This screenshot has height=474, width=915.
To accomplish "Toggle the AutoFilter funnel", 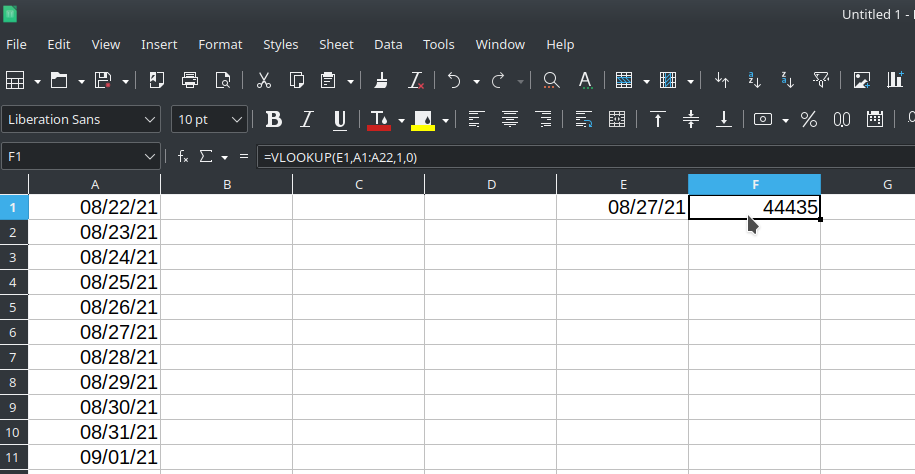I will pos(821,80).
